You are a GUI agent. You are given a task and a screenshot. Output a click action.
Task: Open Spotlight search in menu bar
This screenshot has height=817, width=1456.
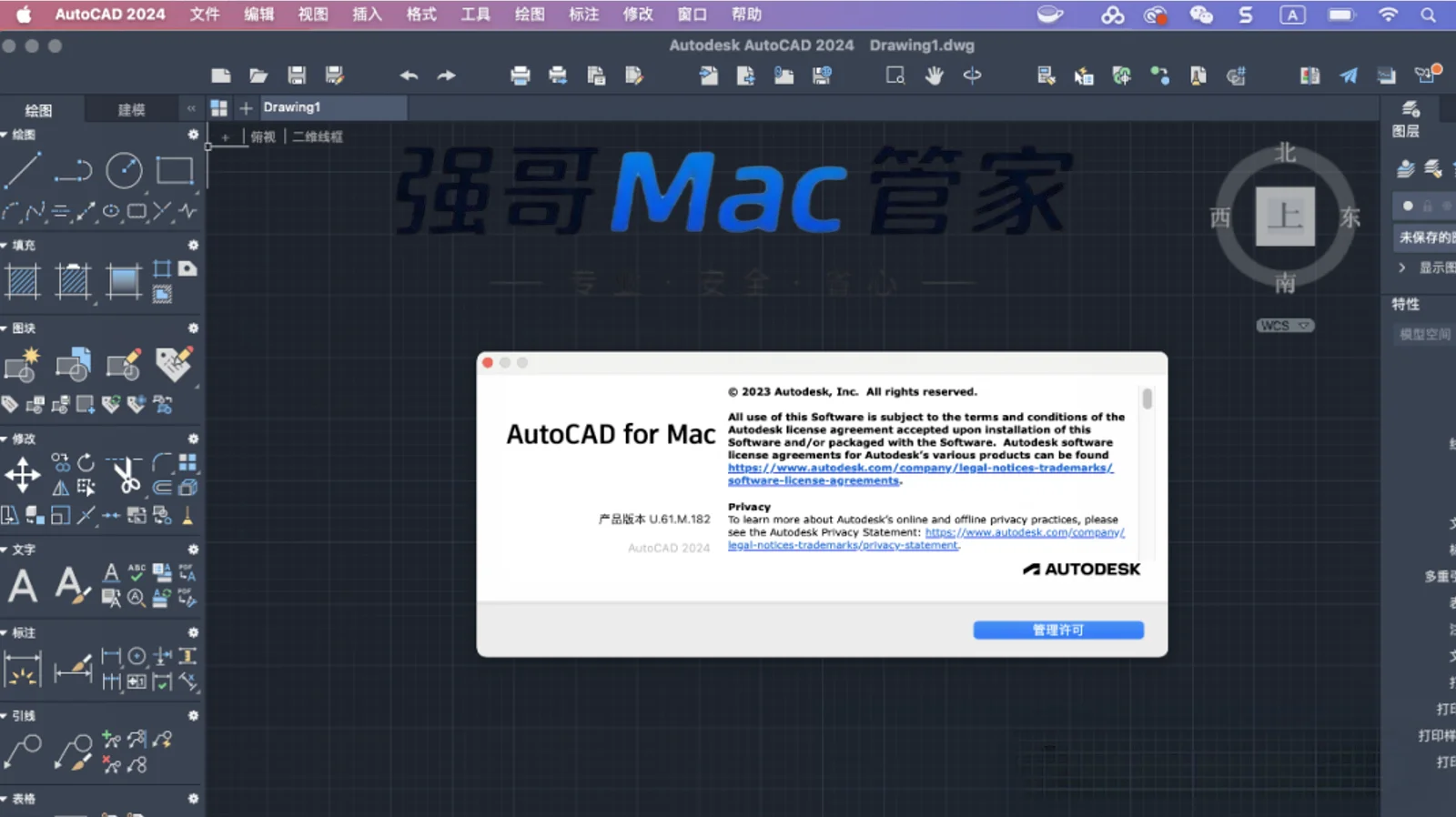tap(1429, 15)
